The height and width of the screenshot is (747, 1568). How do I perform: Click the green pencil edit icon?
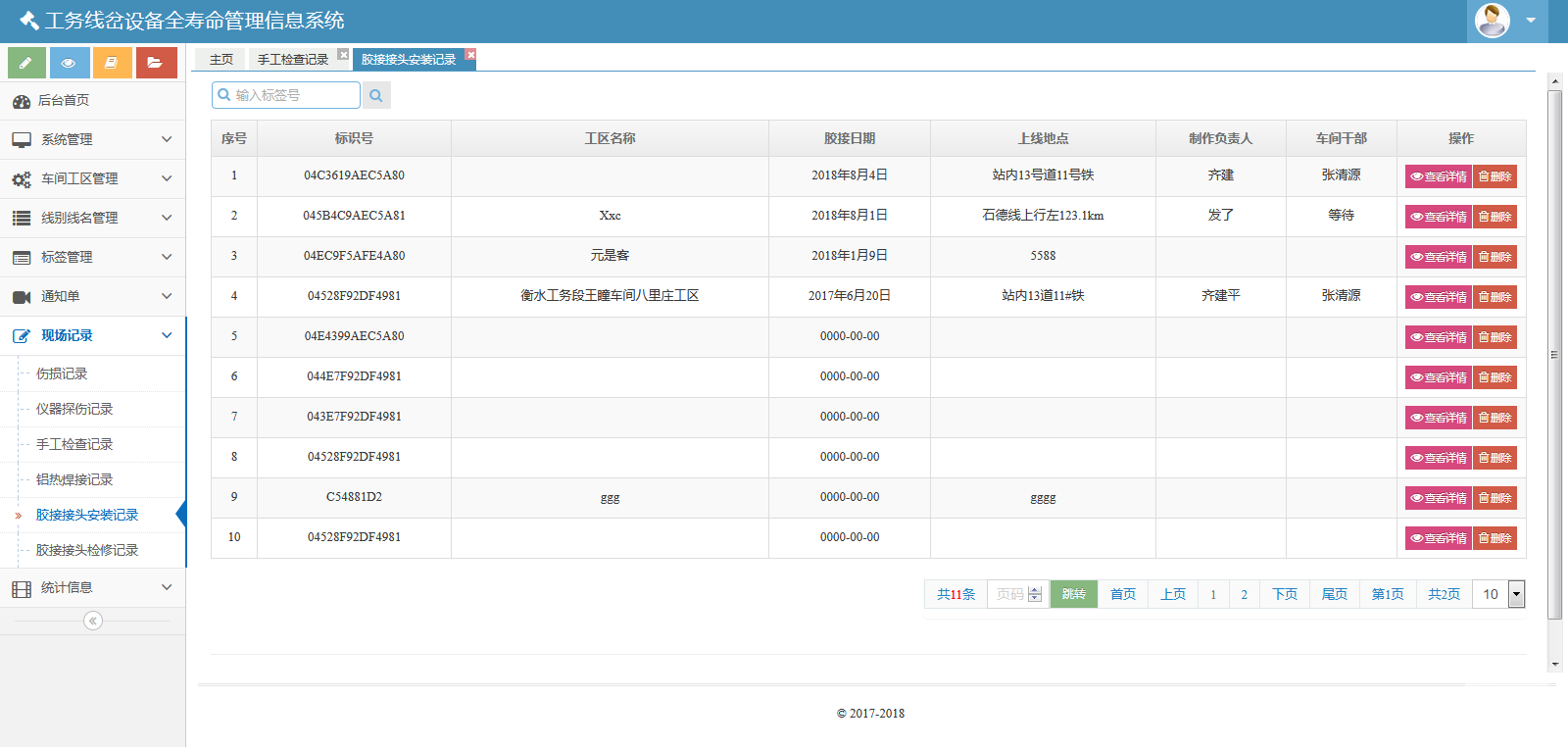(x=26, y=63)
